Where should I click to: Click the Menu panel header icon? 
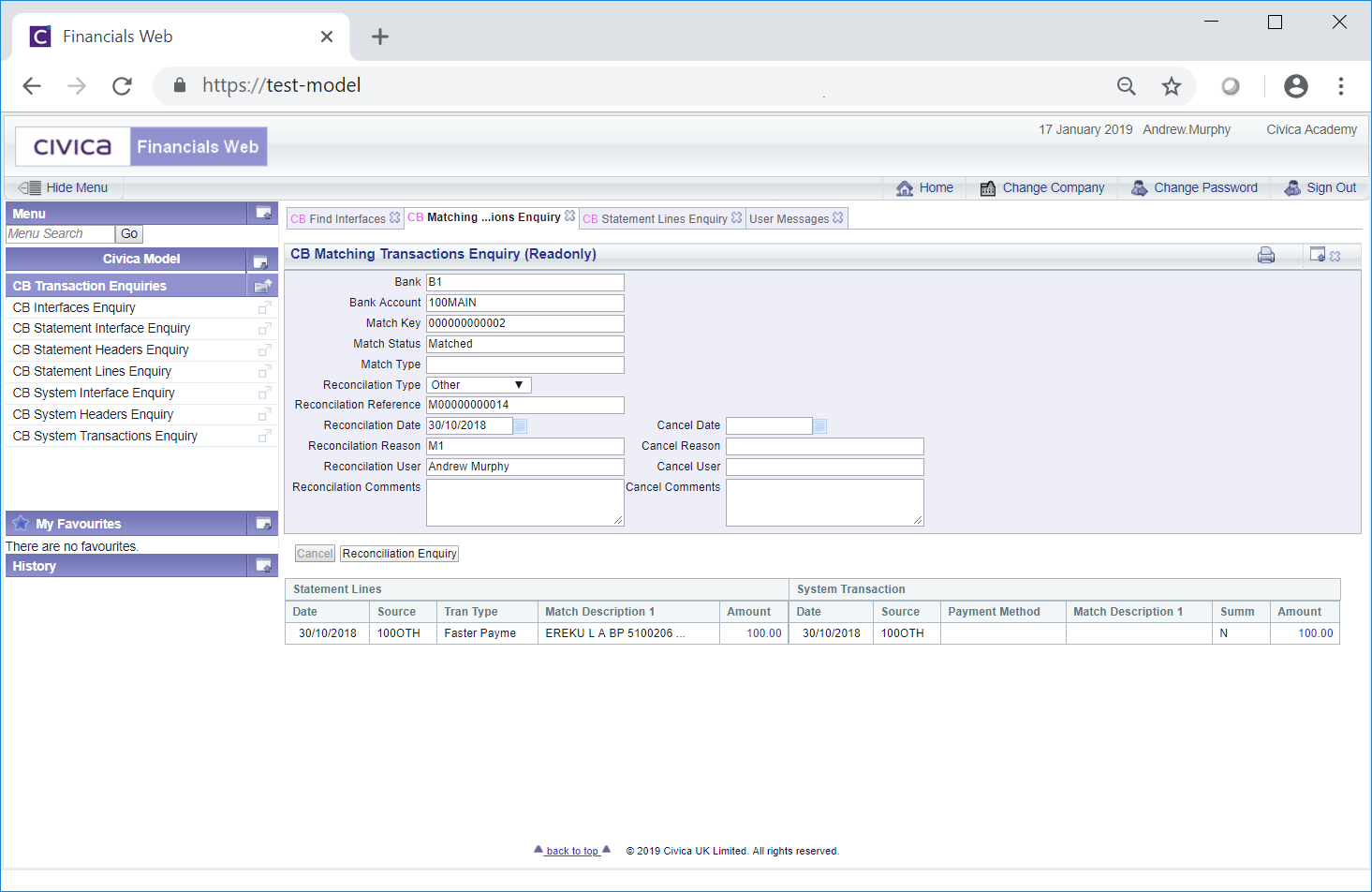click(263, 213)
